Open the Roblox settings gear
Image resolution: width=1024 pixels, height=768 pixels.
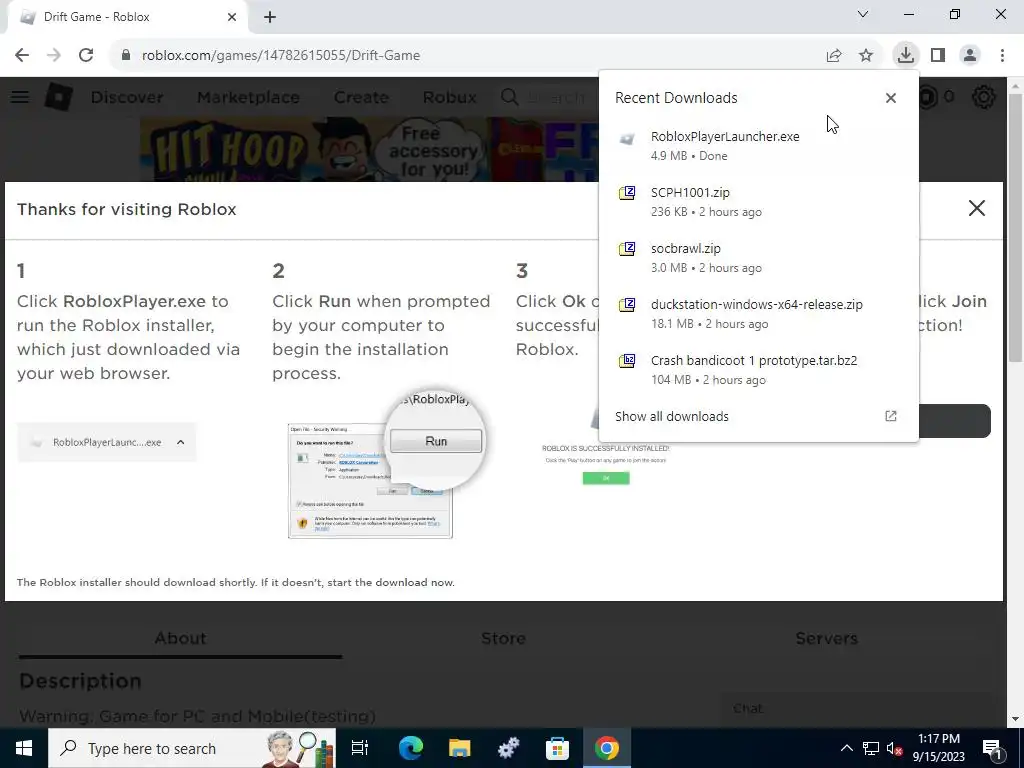(x=984, y=97)
